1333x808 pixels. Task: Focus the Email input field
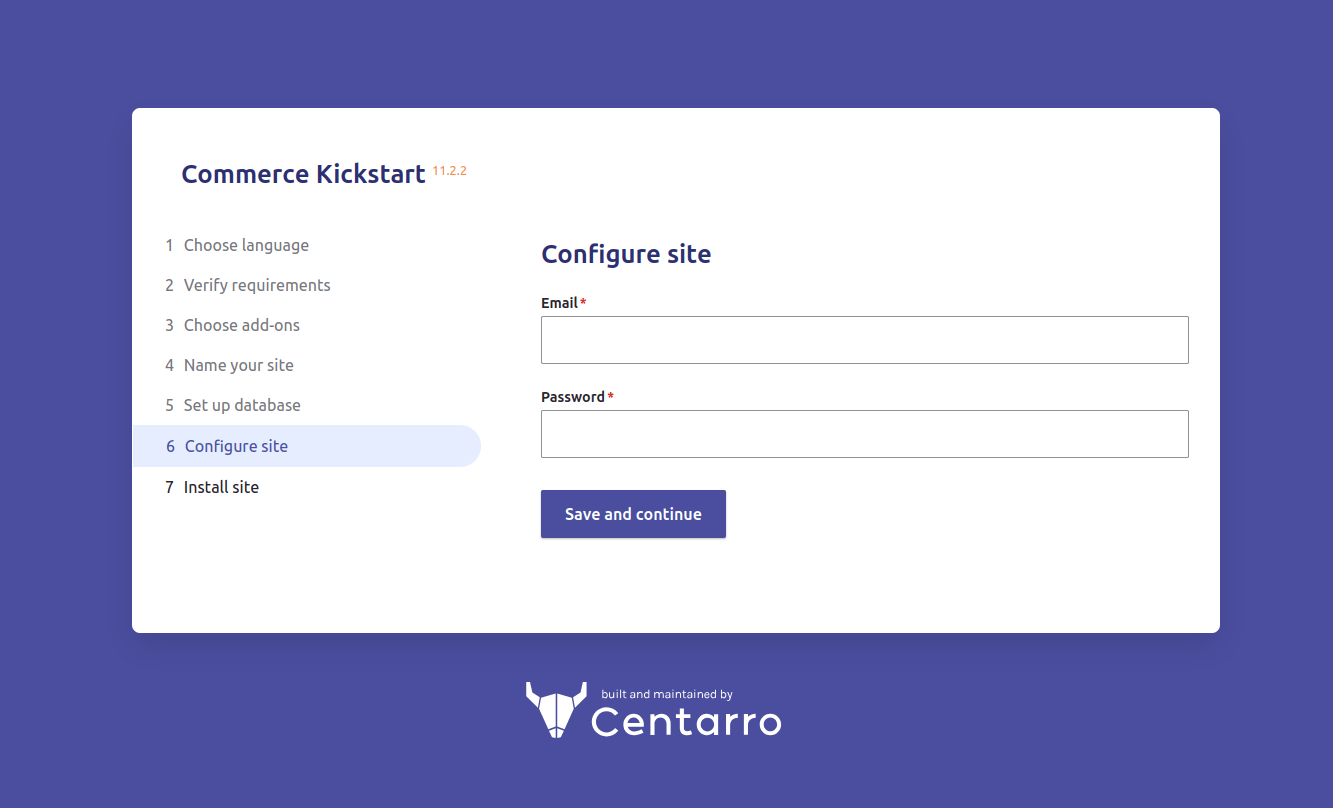coord(865,340)
